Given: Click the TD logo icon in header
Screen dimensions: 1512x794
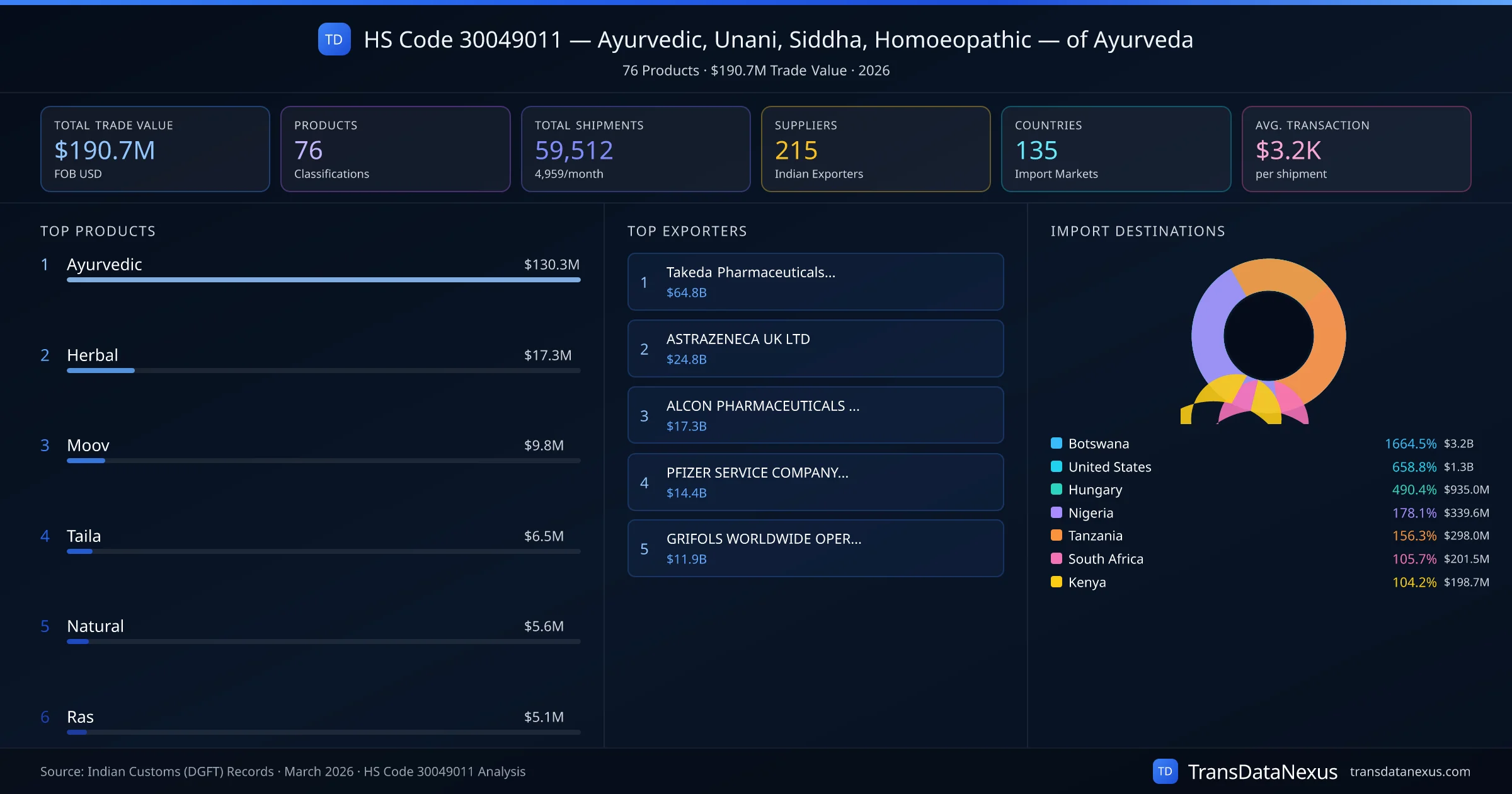Looking at the screenshot, I should [x=334, y=39].
